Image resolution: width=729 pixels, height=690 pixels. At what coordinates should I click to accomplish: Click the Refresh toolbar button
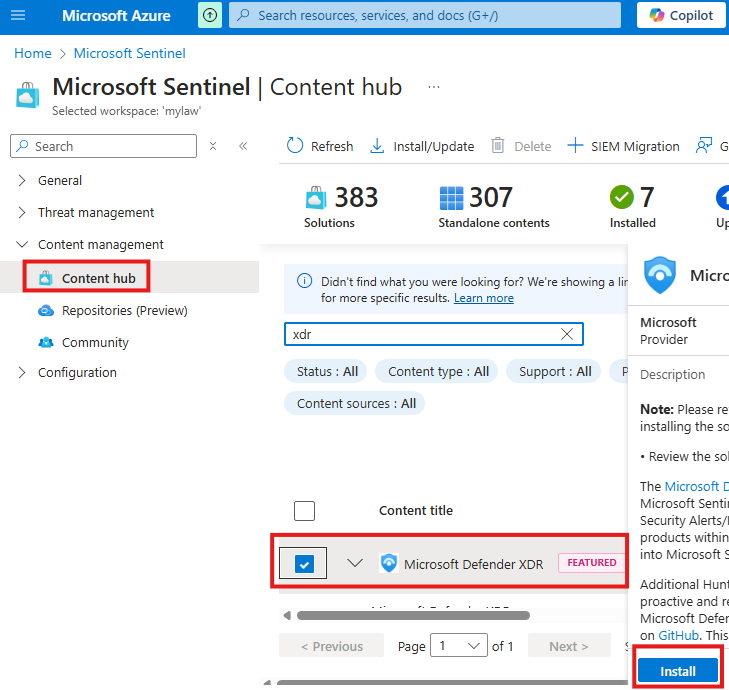click(319, 146)
